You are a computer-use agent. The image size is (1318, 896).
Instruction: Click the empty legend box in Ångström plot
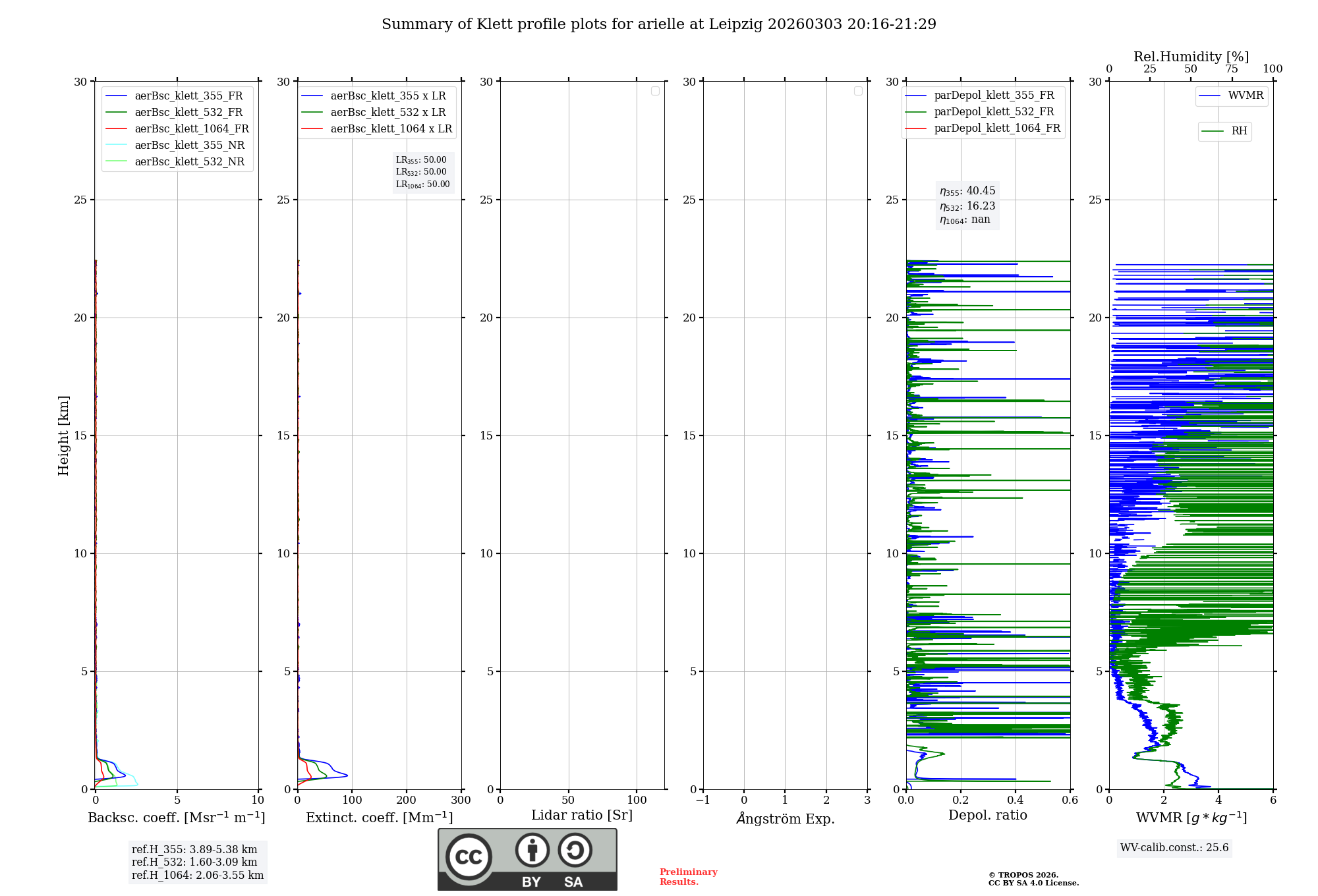(x=858, y=91)
